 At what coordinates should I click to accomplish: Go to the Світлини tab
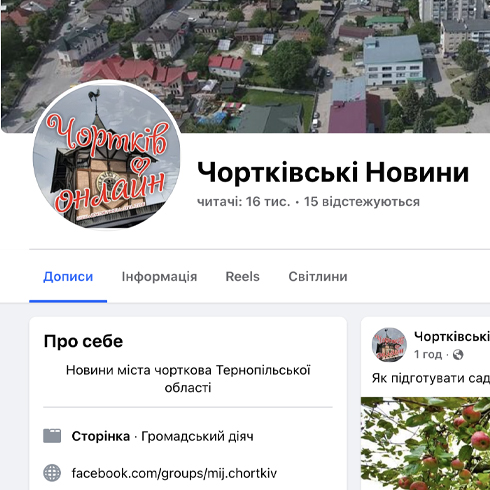(318, 277)
